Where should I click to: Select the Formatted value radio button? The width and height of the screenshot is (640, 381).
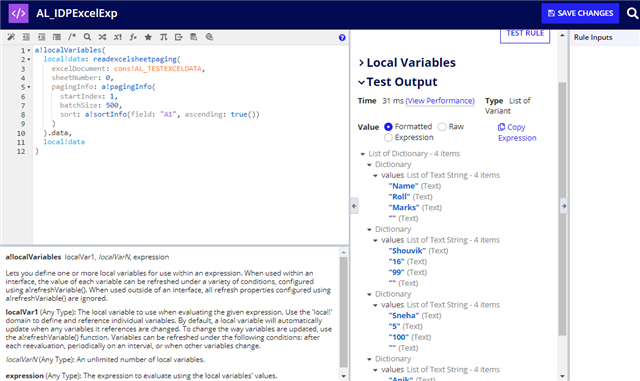tap(388, 127)
